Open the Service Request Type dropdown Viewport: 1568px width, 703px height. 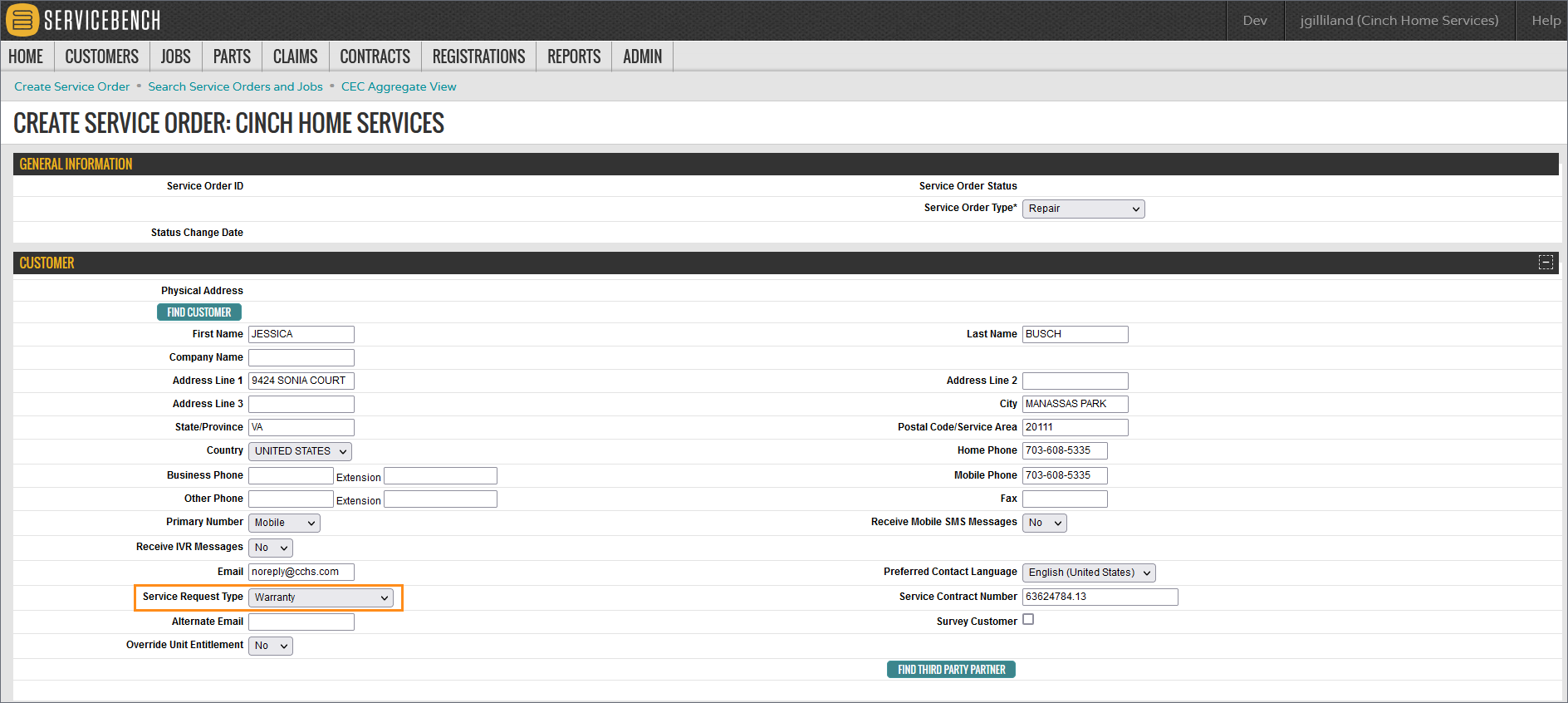pos(321,597)
